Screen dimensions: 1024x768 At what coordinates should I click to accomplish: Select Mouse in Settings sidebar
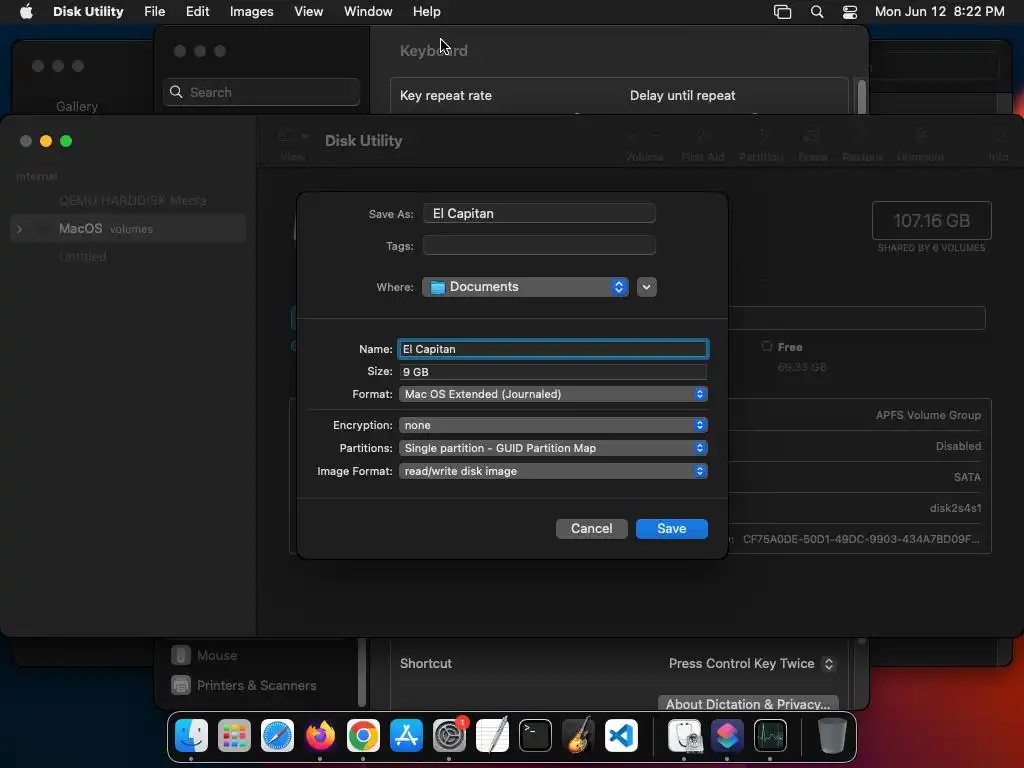click(x=217, y=655)
